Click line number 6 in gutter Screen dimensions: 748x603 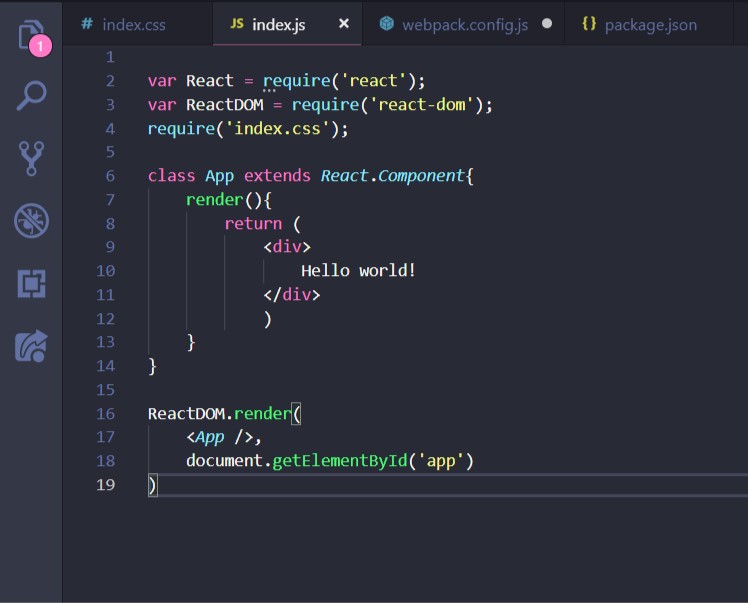click(x=109, y=175)
